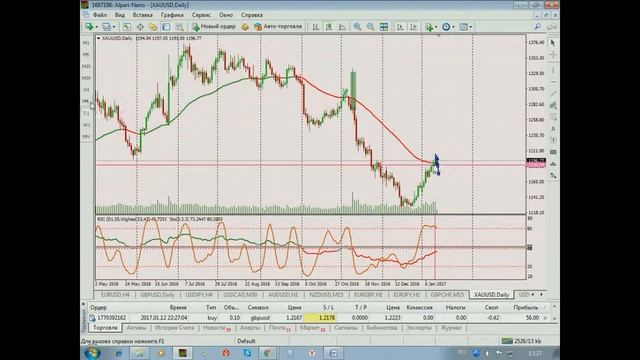640x360 pixels.
Task: Open the Вид menu
Action: point(120,15)
